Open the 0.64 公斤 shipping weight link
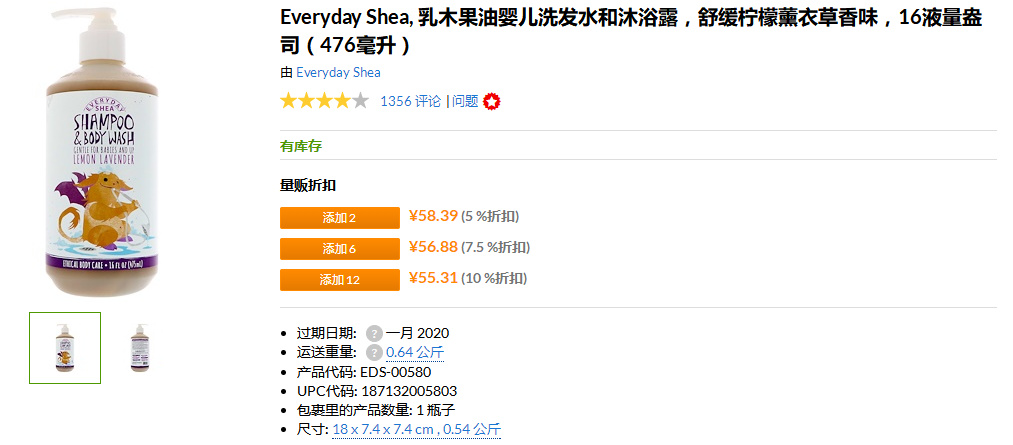Image resolution: width=1013 pixels, height=445 pixels. tap(415, 353)
